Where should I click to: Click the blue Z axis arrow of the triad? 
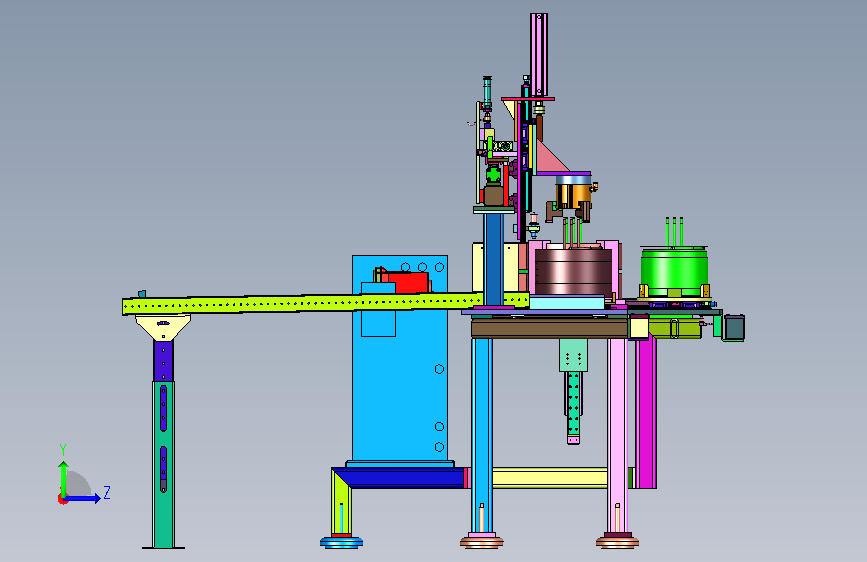[x=83, y=498]
